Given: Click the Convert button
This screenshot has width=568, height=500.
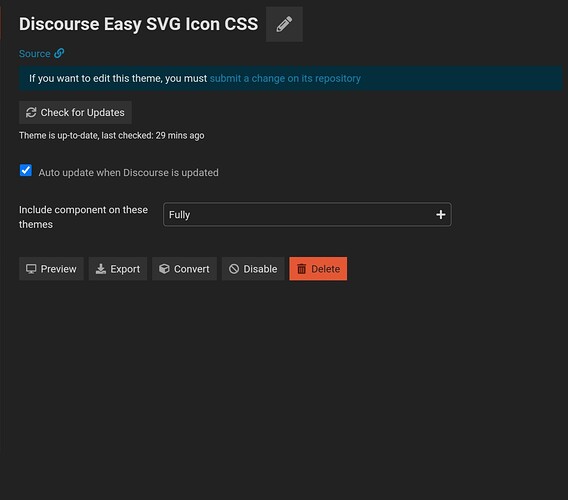Looking at the screenshot, I should 184,269.
